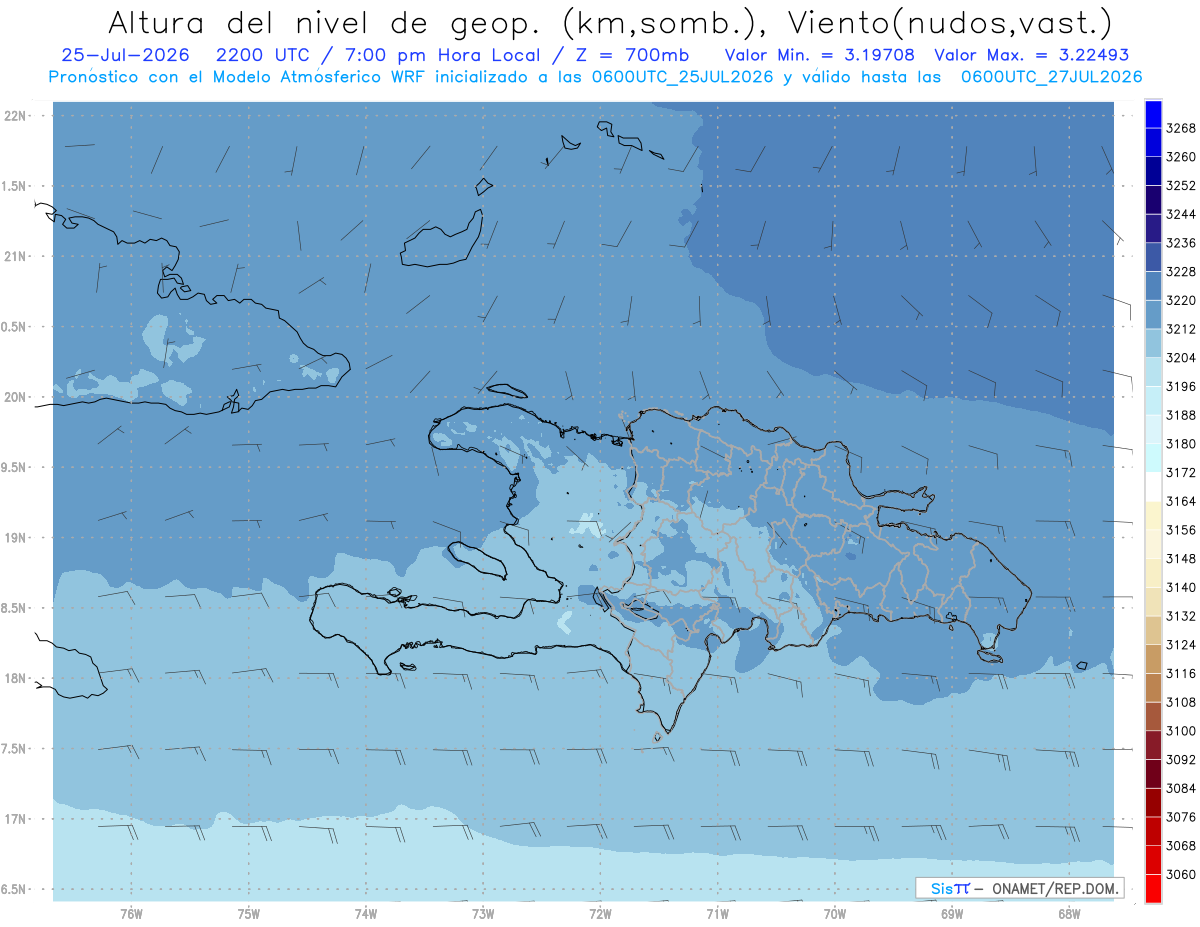The image size is (1200, 927).
Task: Click the '74W' longitude label
Action: tap(366, 913)
